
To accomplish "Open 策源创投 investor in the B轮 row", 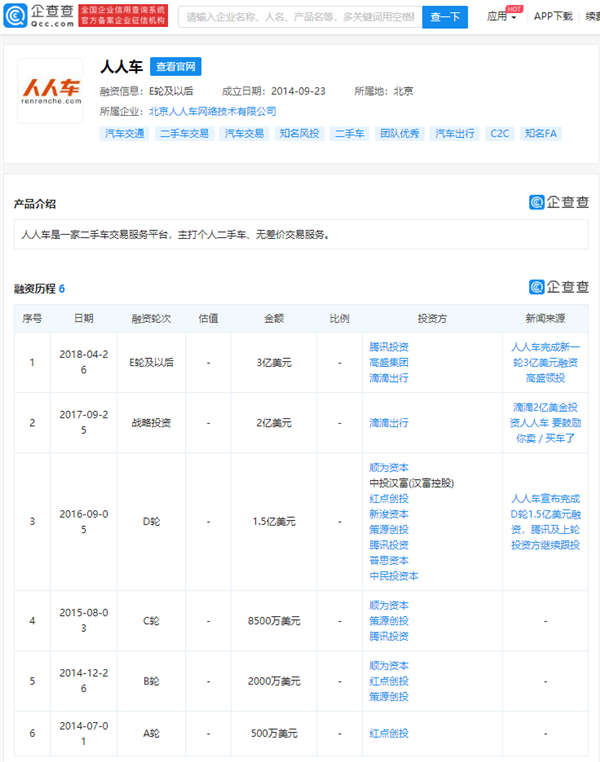I will coord(389,697).
